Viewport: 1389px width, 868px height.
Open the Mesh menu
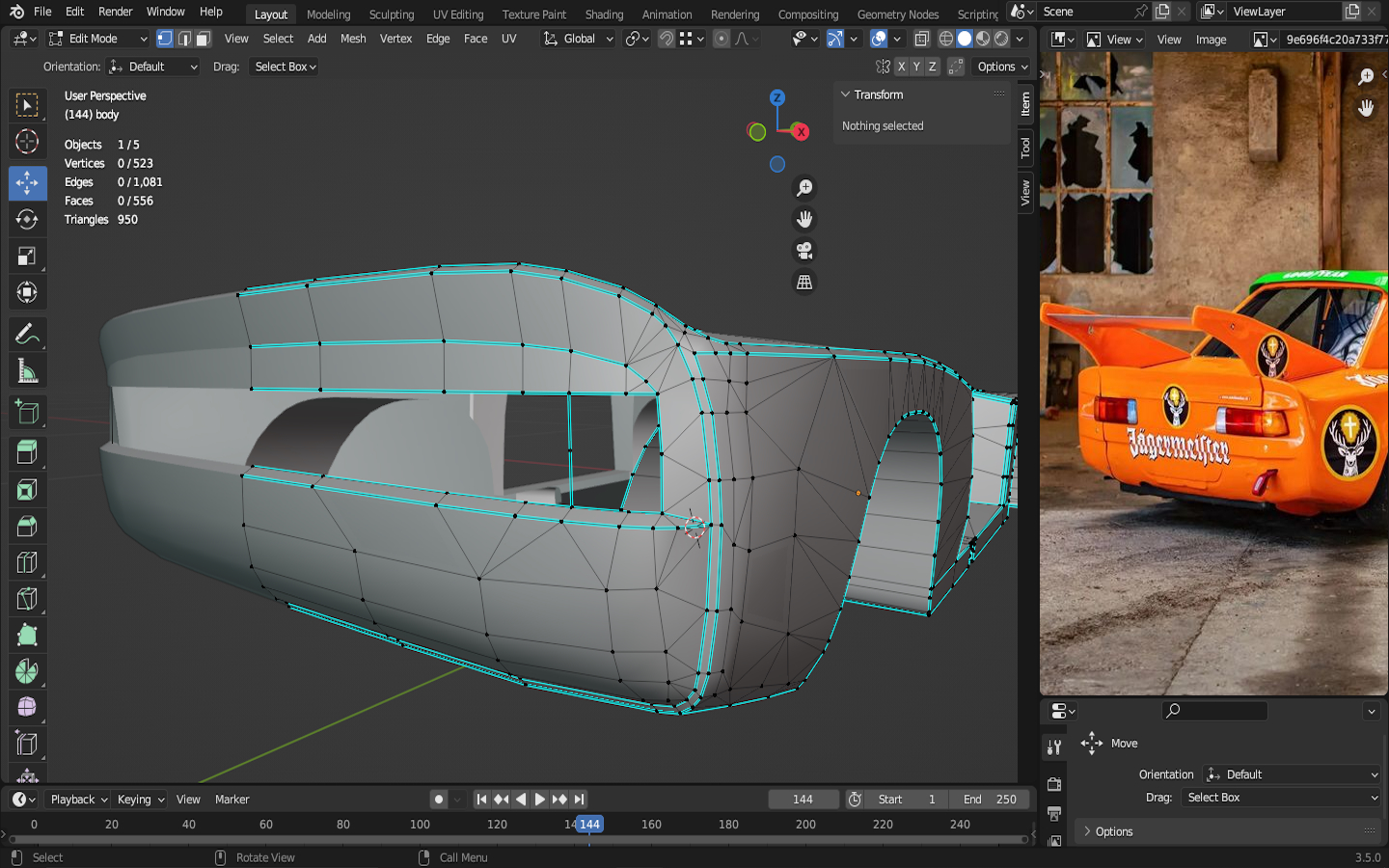[353, 39]
